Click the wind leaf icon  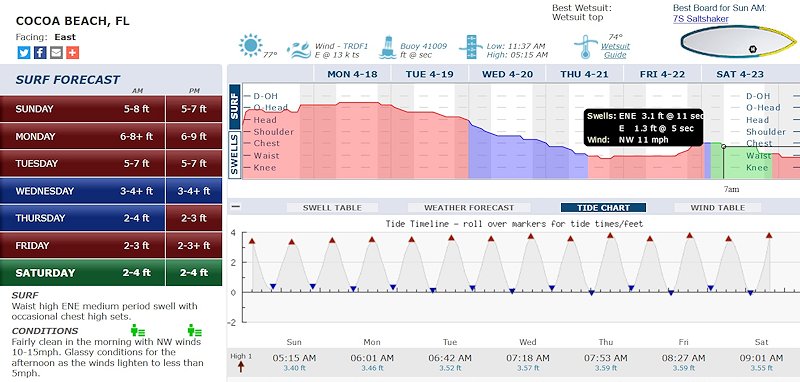(x=298, y=50)
